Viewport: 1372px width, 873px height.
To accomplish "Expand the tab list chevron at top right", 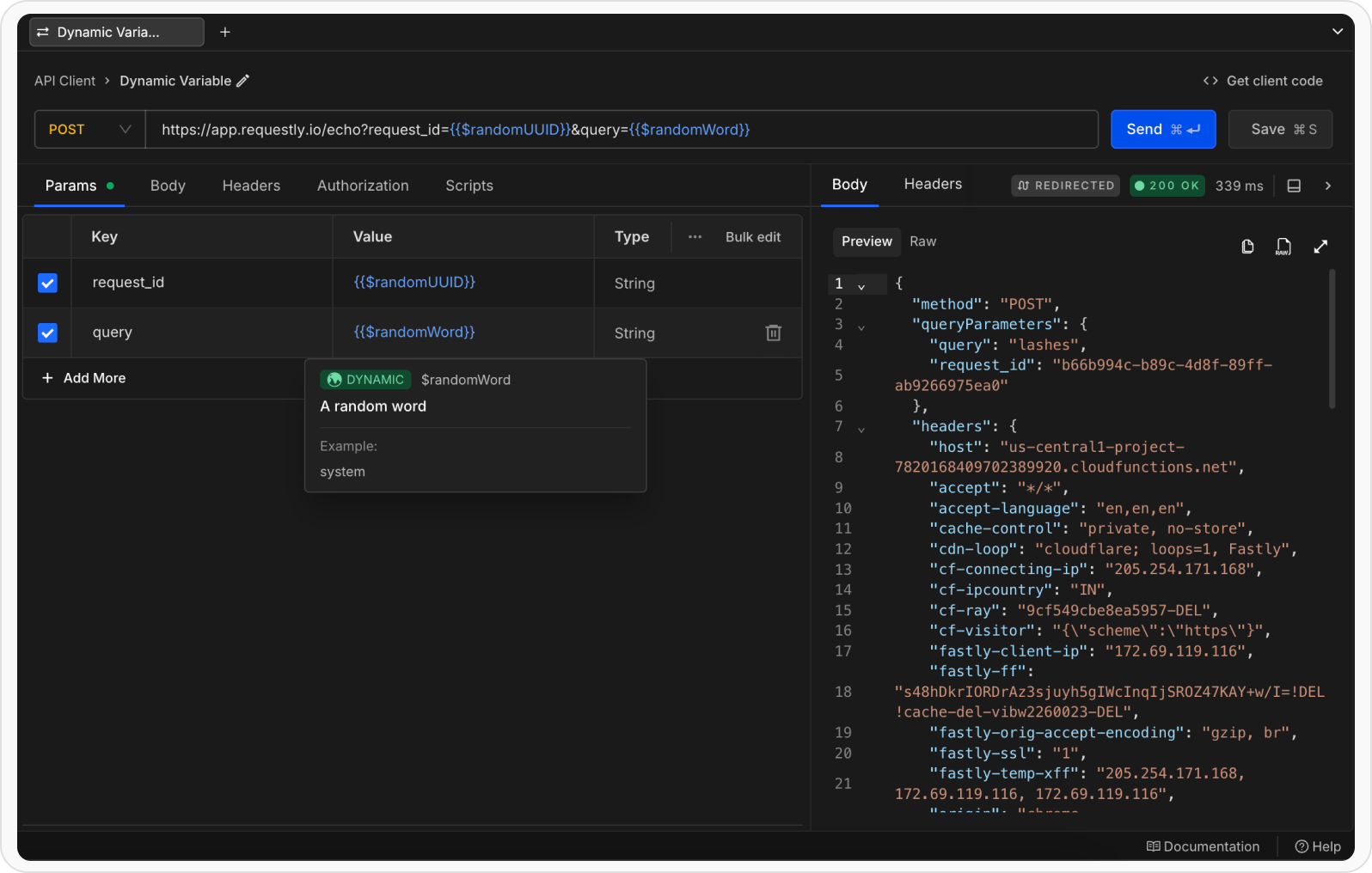I will (x=1337, y=32).
